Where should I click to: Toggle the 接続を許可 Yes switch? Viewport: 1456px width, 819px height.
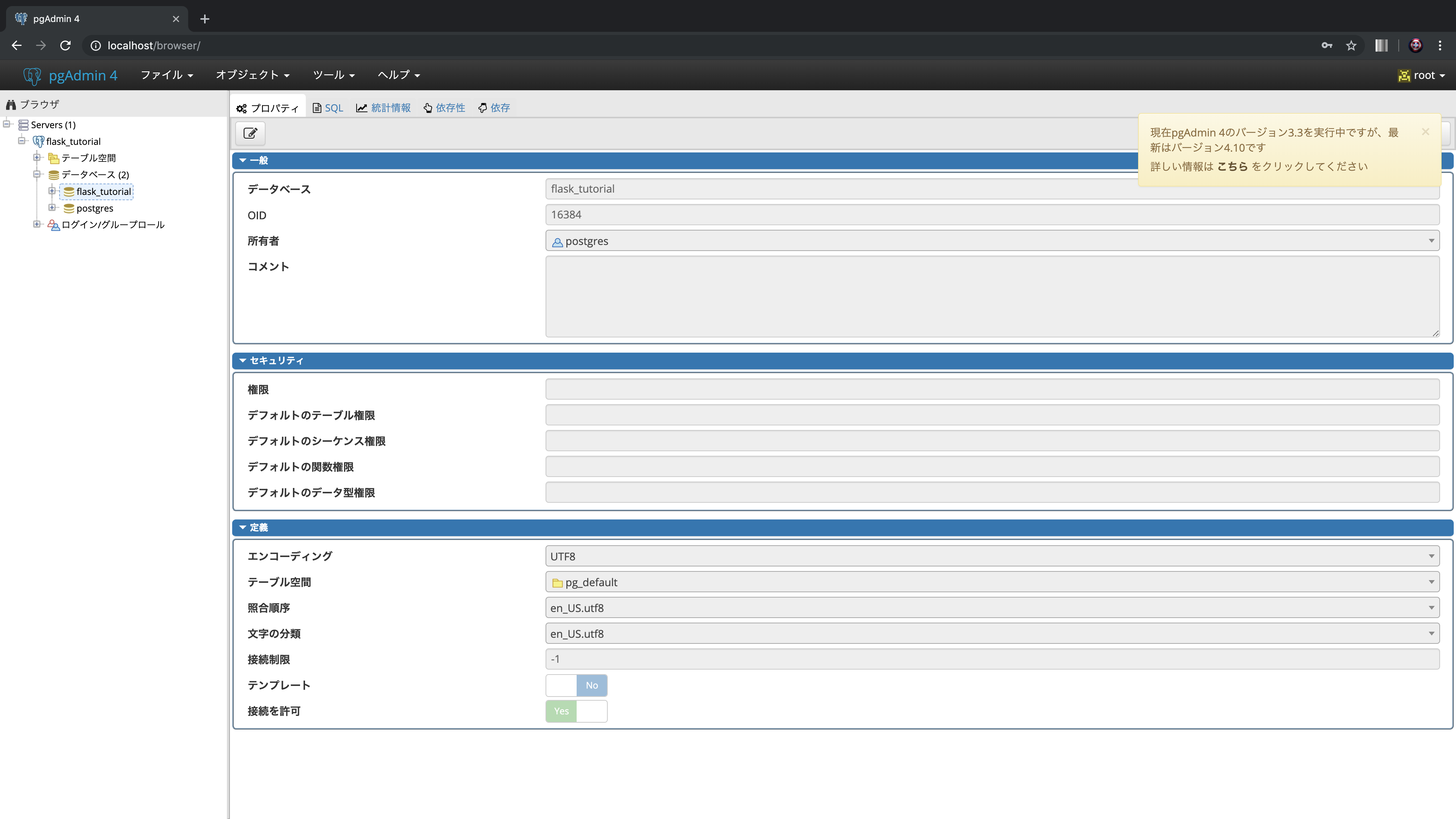(576, 711)
